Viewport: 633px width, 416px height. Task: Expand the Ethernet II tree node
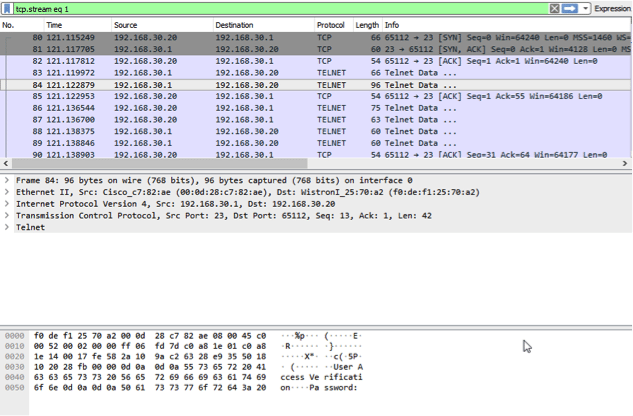(x=8, y=191)
